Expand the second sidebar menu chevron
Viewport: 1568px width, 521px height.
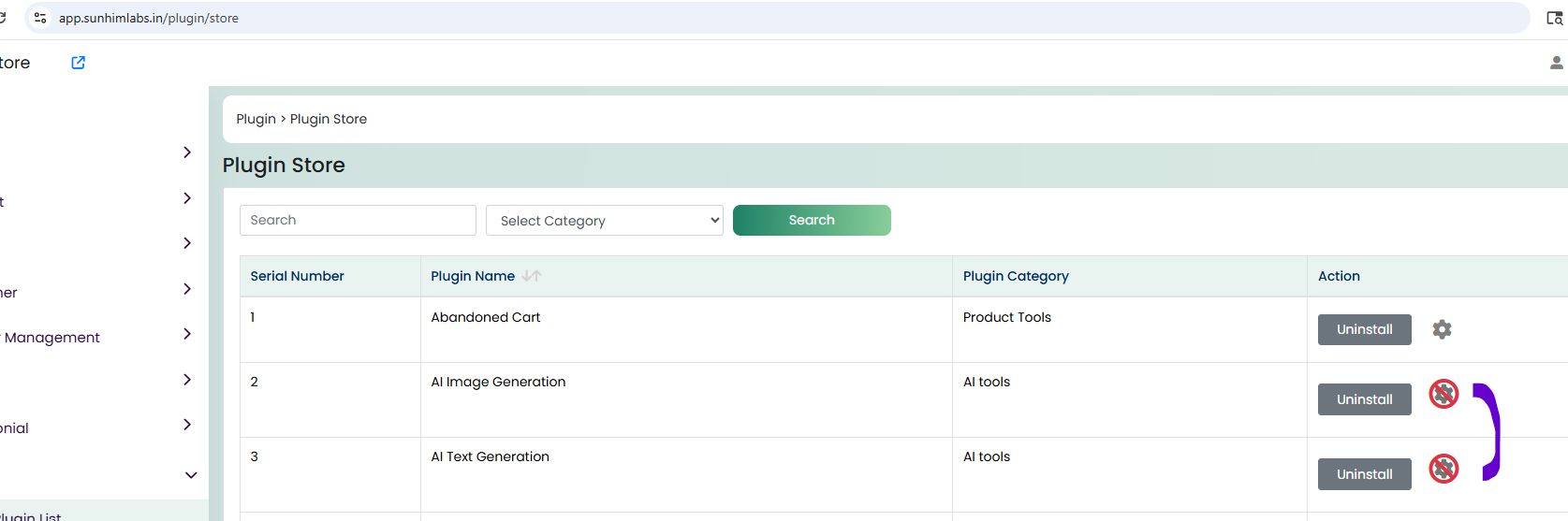pos(187,198)
